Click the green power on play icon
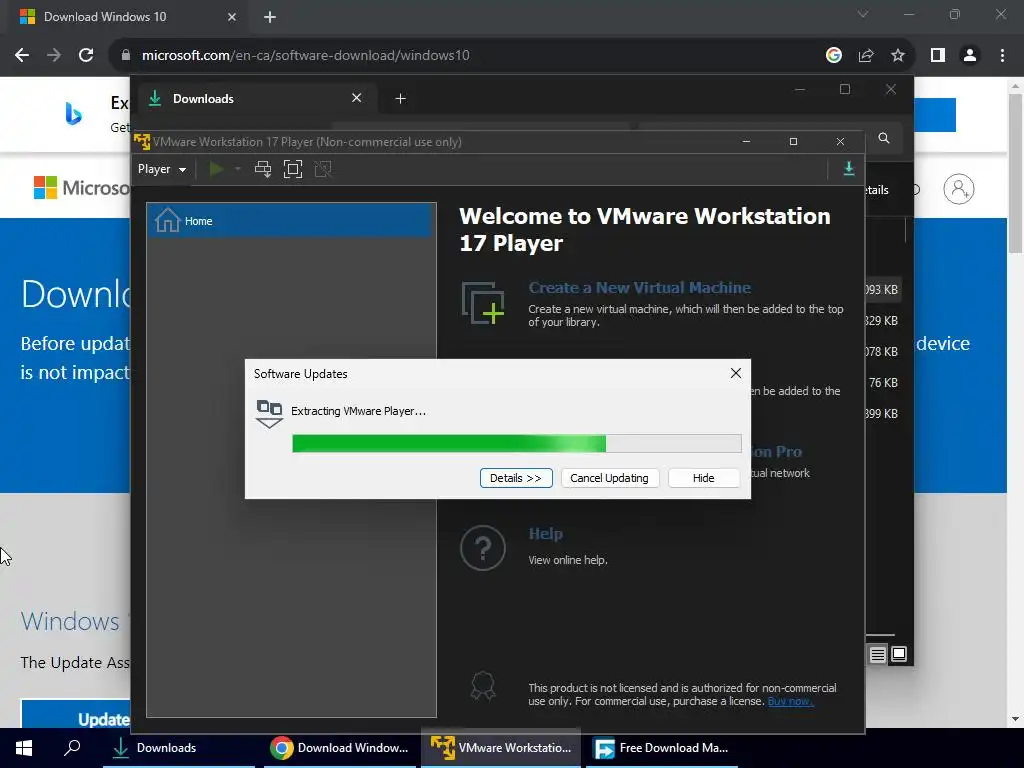Image resolution: width=1024 pixels, height=768 pixels. tap(216, 169)
